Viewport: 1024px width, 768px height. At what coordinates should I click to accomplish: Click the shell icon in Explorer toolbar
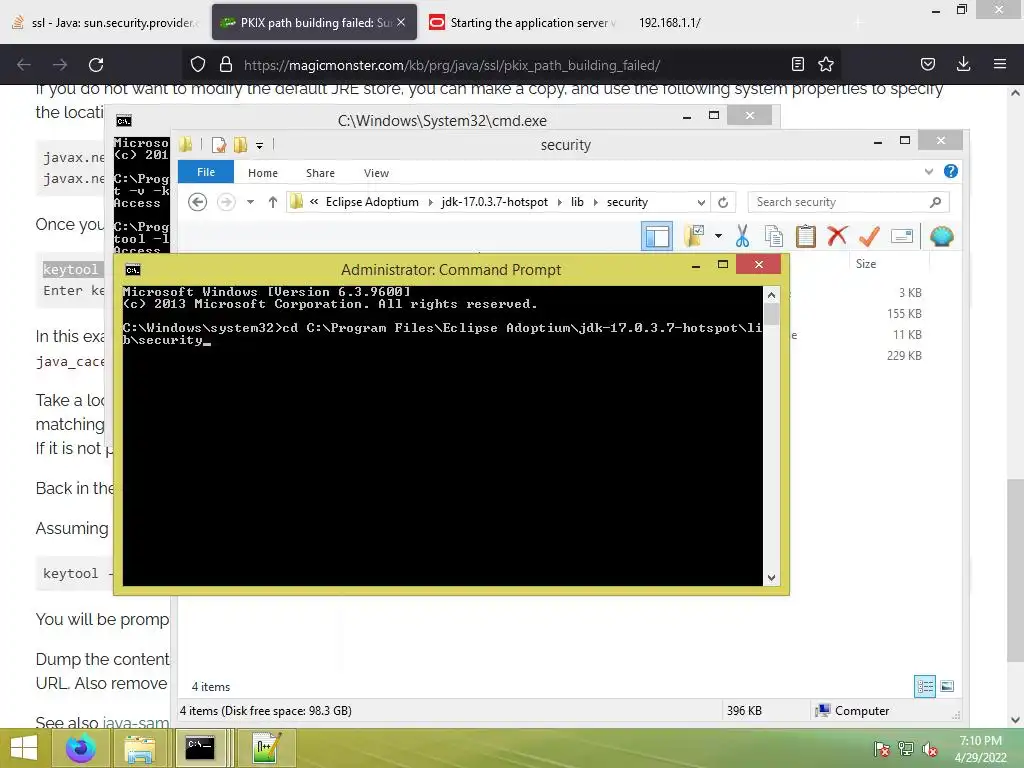[x=941, y=236]
